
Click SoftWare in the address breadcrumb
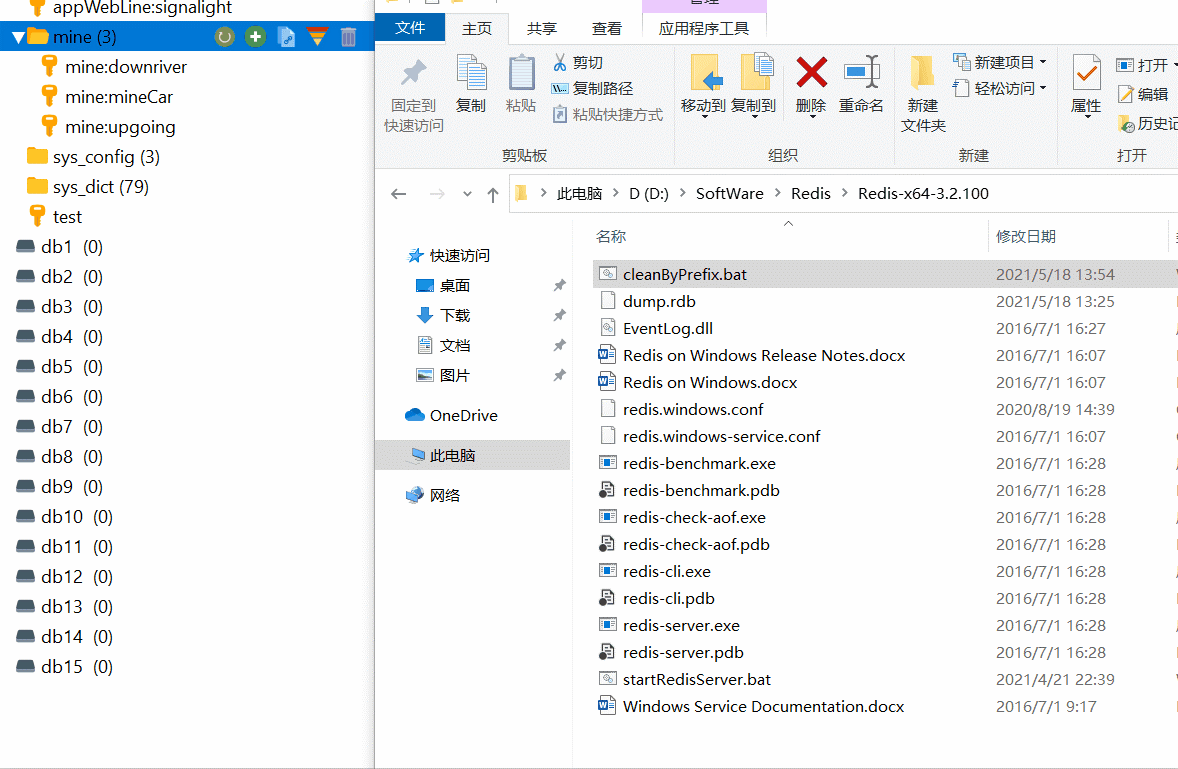click(x=729, y=194)
